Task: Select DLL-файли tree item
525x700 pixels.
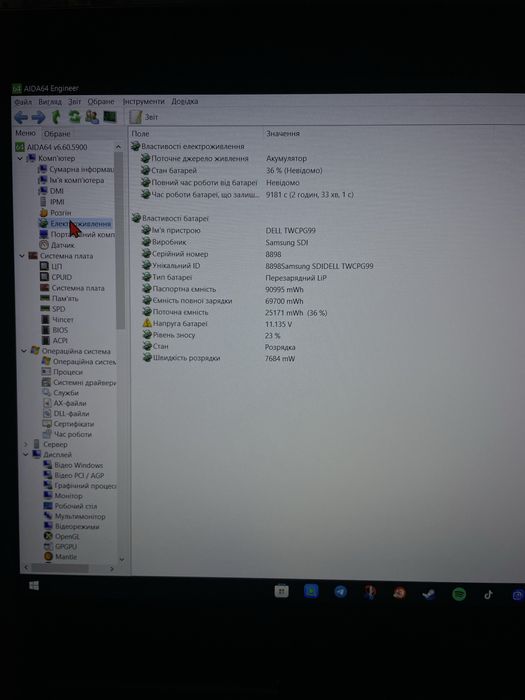Action: point(66,414)
